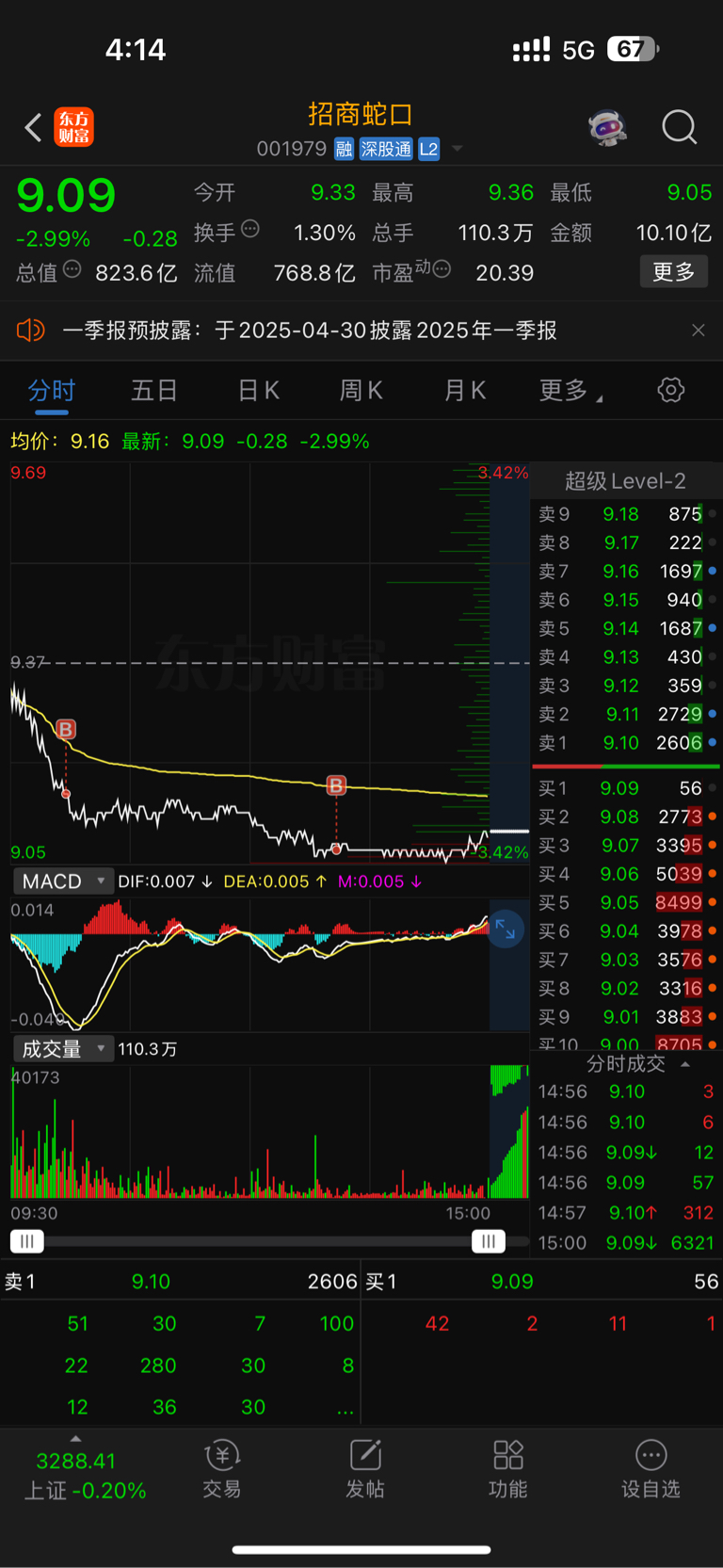Tap the 买1 queue order of 42
Viewport: 723px width, 1568px height.
tap(437, 1323)
